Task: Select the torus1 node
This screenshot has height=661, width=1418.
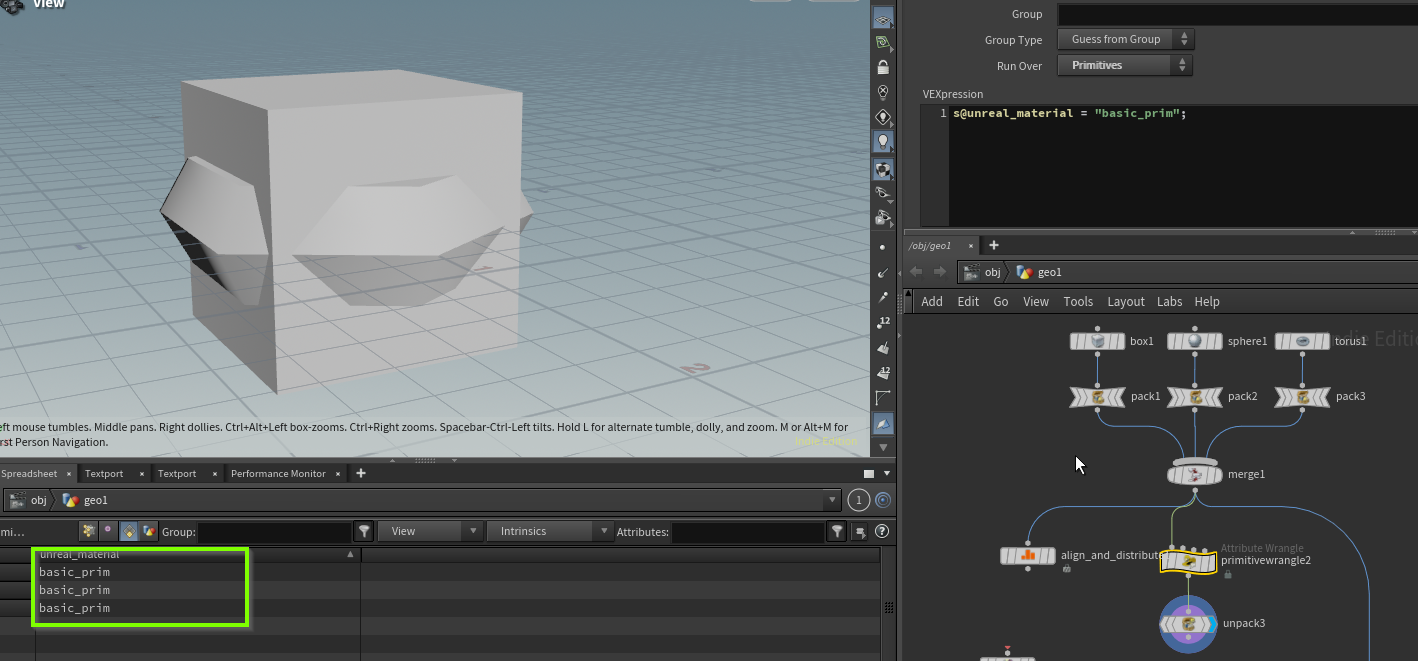Action: click(1302, 342)
